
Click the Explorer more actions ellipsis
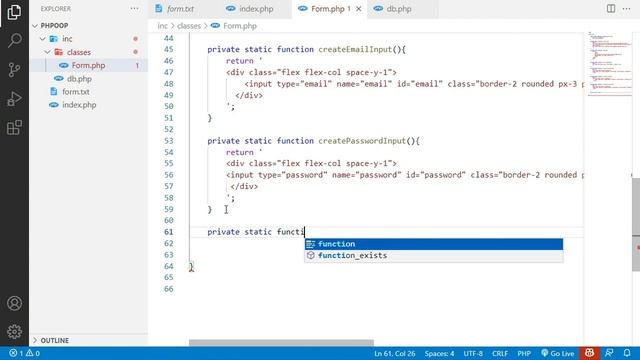(134, 9)
